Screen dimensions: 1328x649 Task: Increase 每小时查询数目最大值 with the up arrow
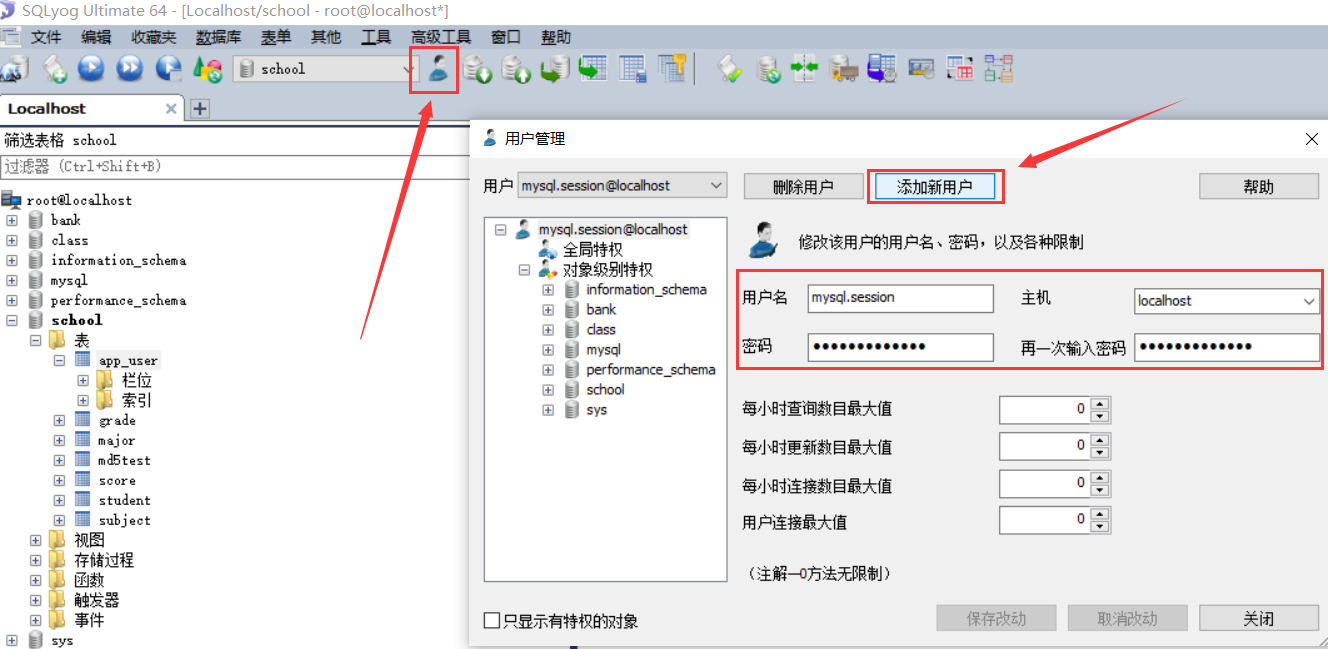[1100, 403]
